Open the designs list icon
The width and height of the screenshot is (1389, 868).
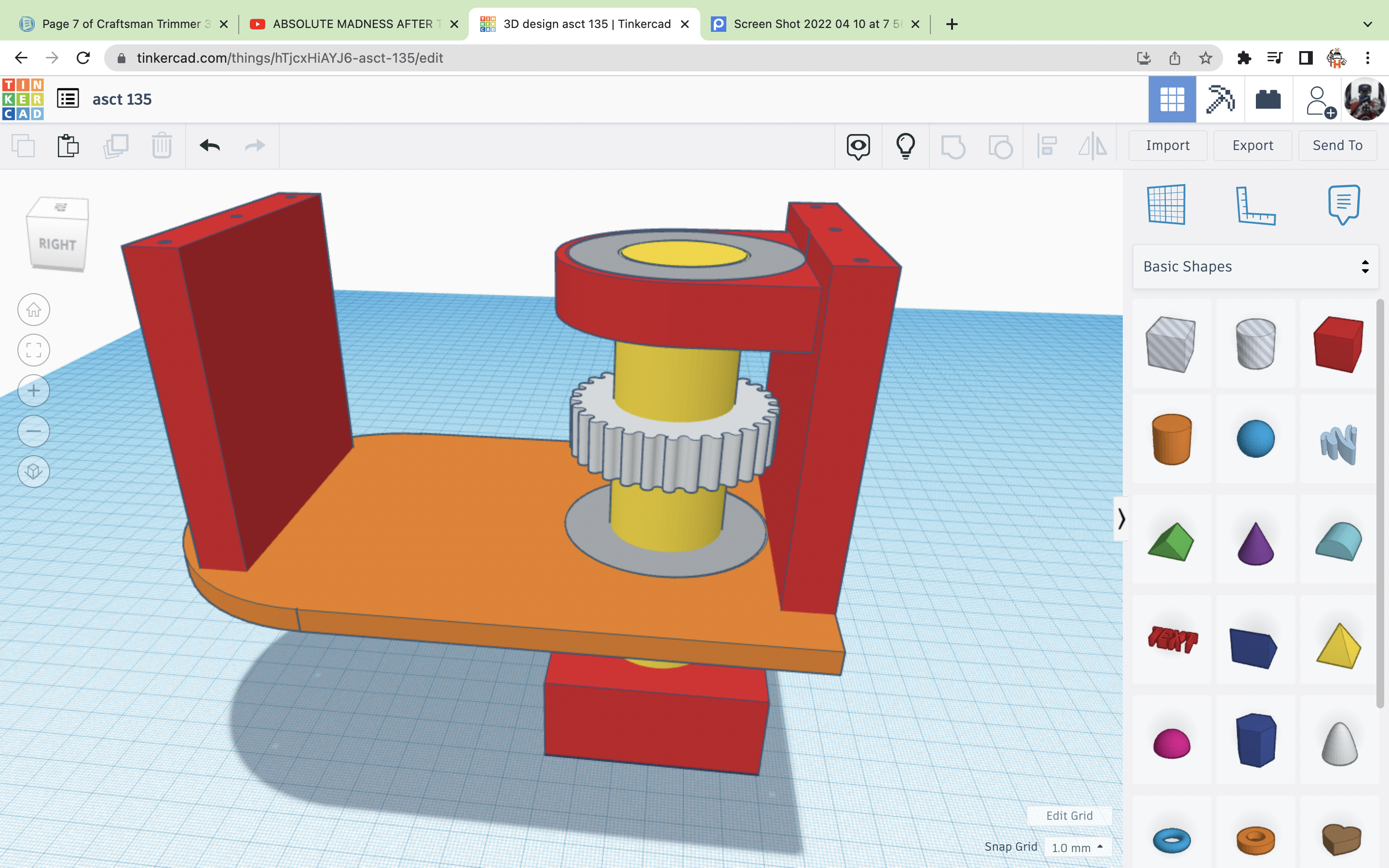click(68, 99)
